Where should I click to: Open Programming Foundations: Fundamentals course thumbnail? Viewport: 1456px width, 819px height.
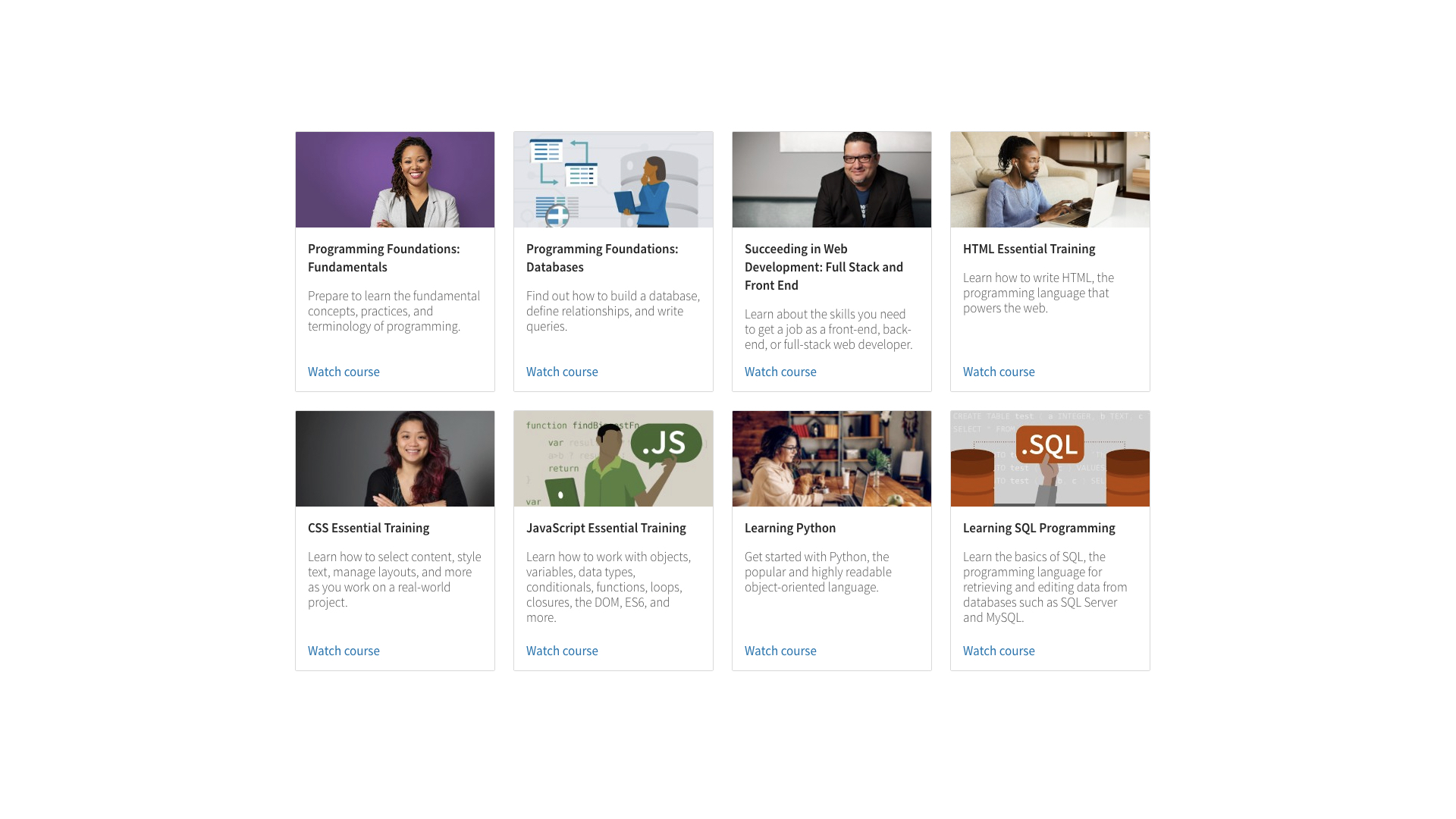pyautogui.click(x=394, y=180)
